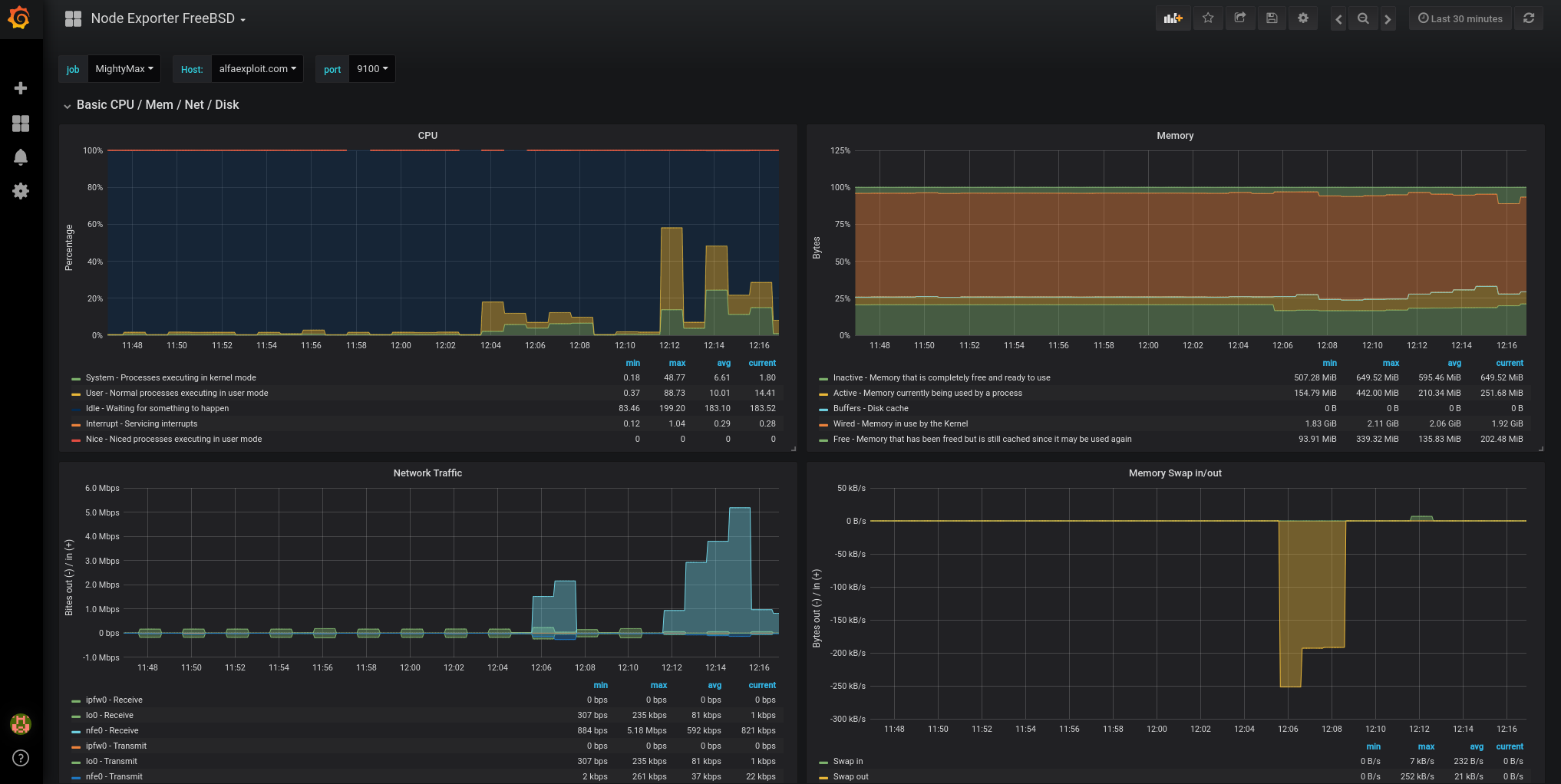Save the current dashboard
The width and height of the screenshot is (1561, 784).
coord(1271,18)
